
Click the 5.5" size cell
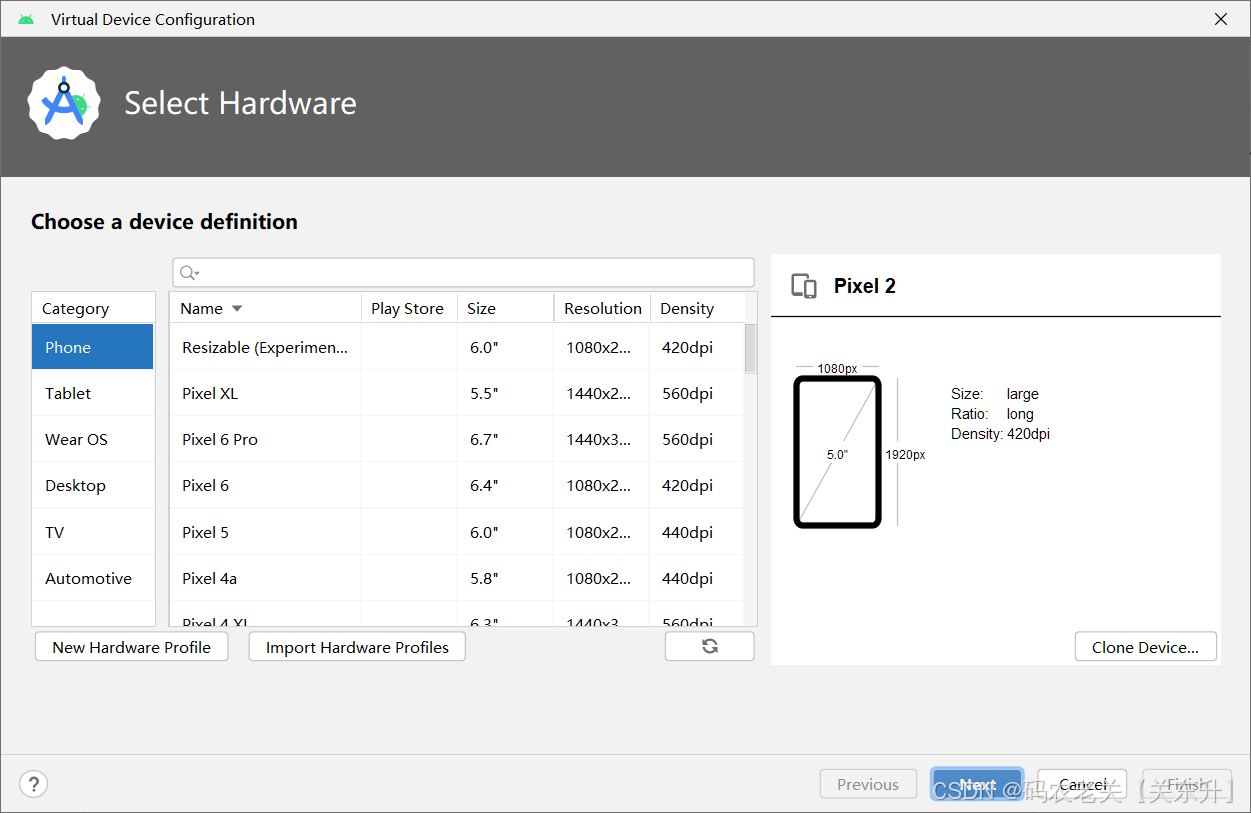(484, 393)
